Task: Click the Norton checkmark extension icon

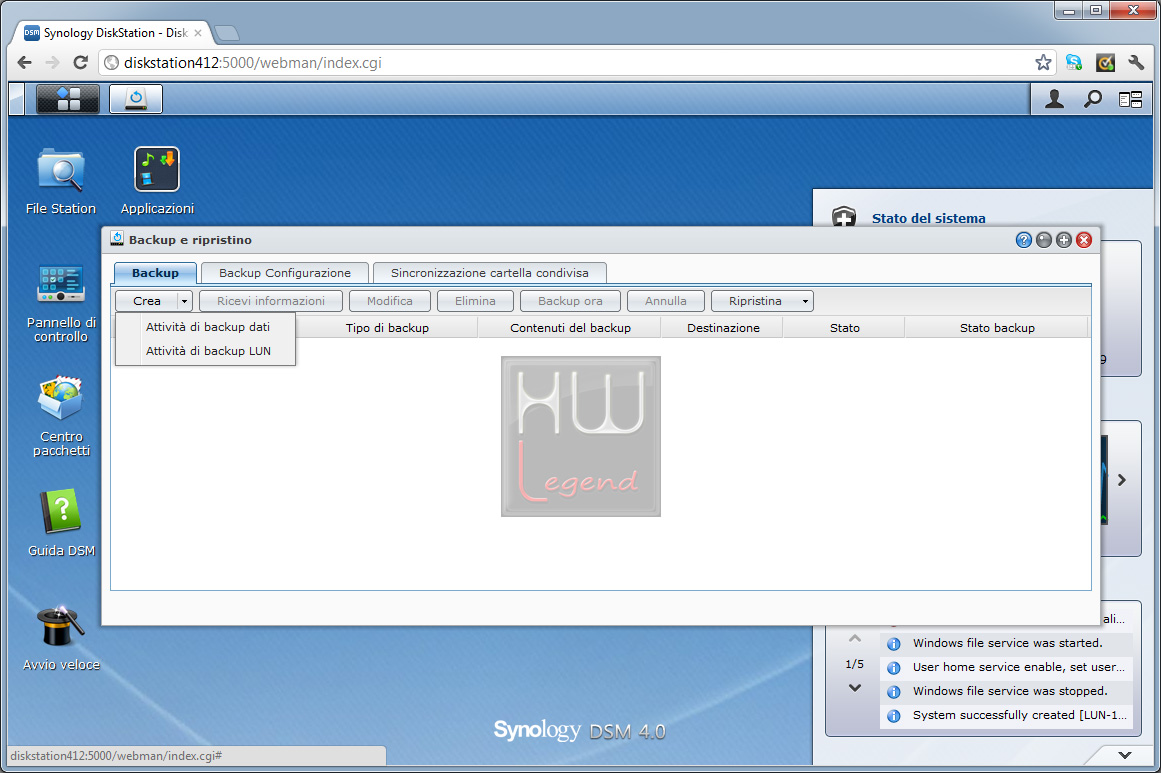Action: click(x=1105, y=62)
